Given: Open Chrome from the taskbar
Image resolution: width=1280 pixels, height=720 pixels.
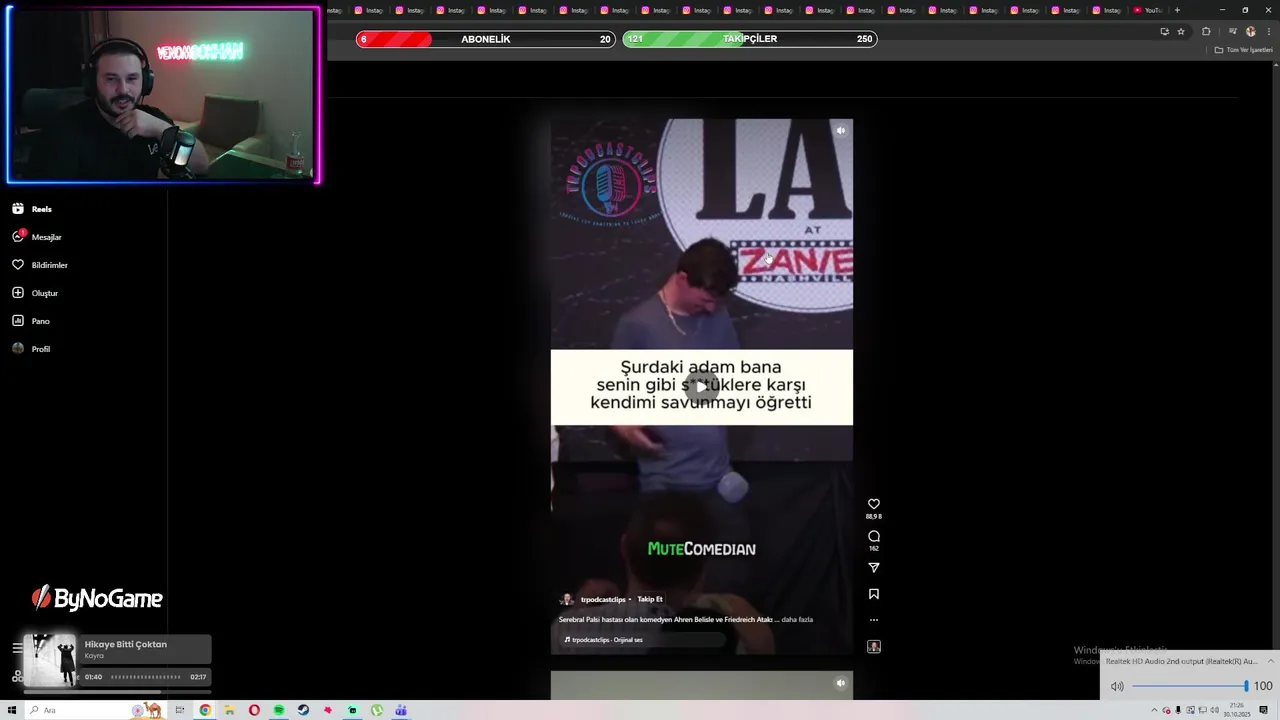Looking at the screenshot, I should 205,710.
